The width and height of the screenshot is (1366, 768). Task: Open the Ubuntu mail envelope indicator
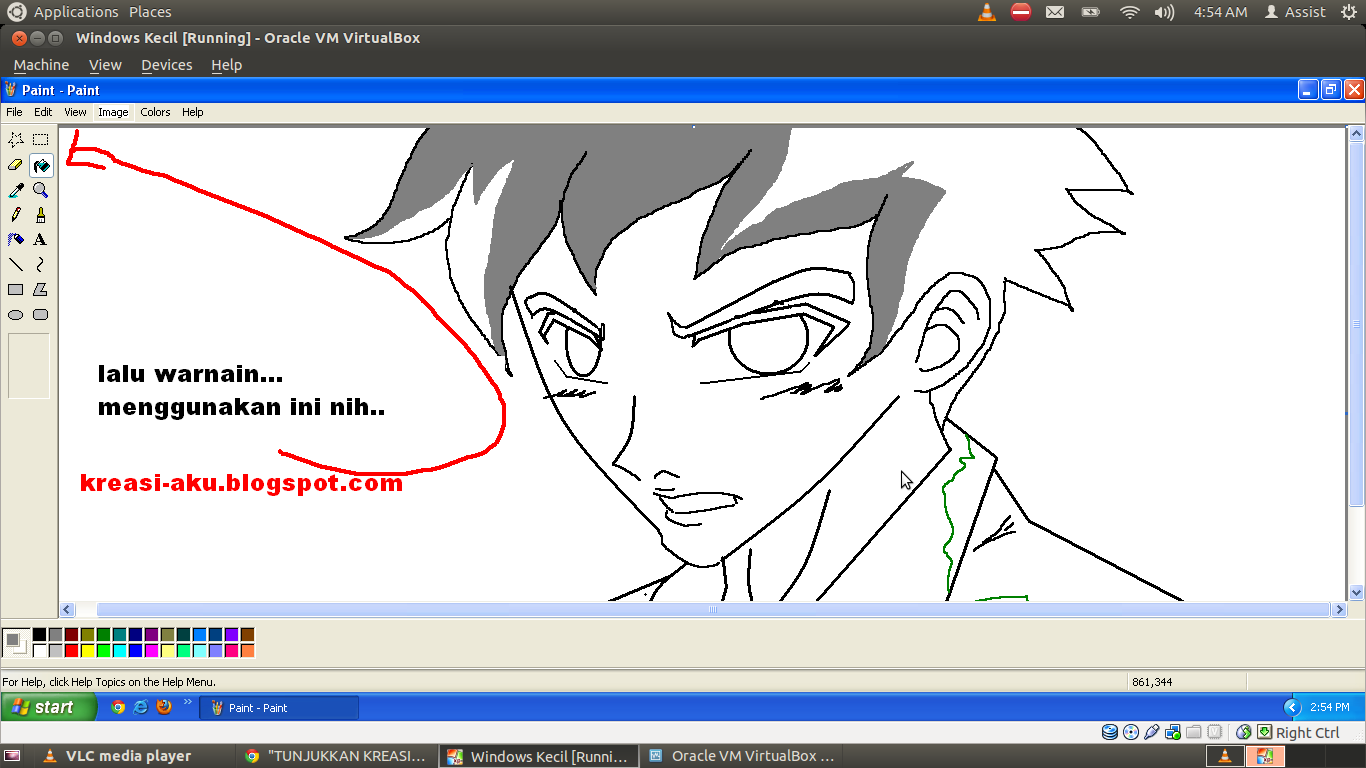coord(1055,12)
